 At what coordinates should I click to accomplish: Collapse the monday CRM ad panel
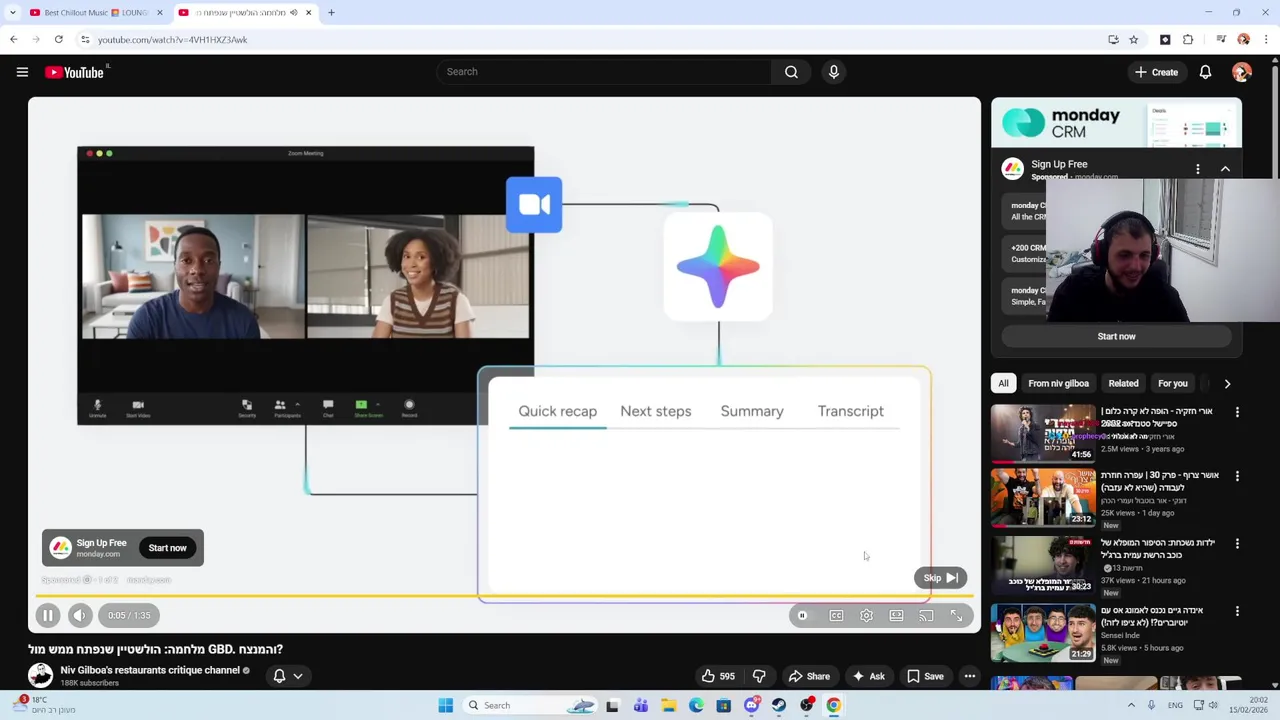[x=1225, y=169]
